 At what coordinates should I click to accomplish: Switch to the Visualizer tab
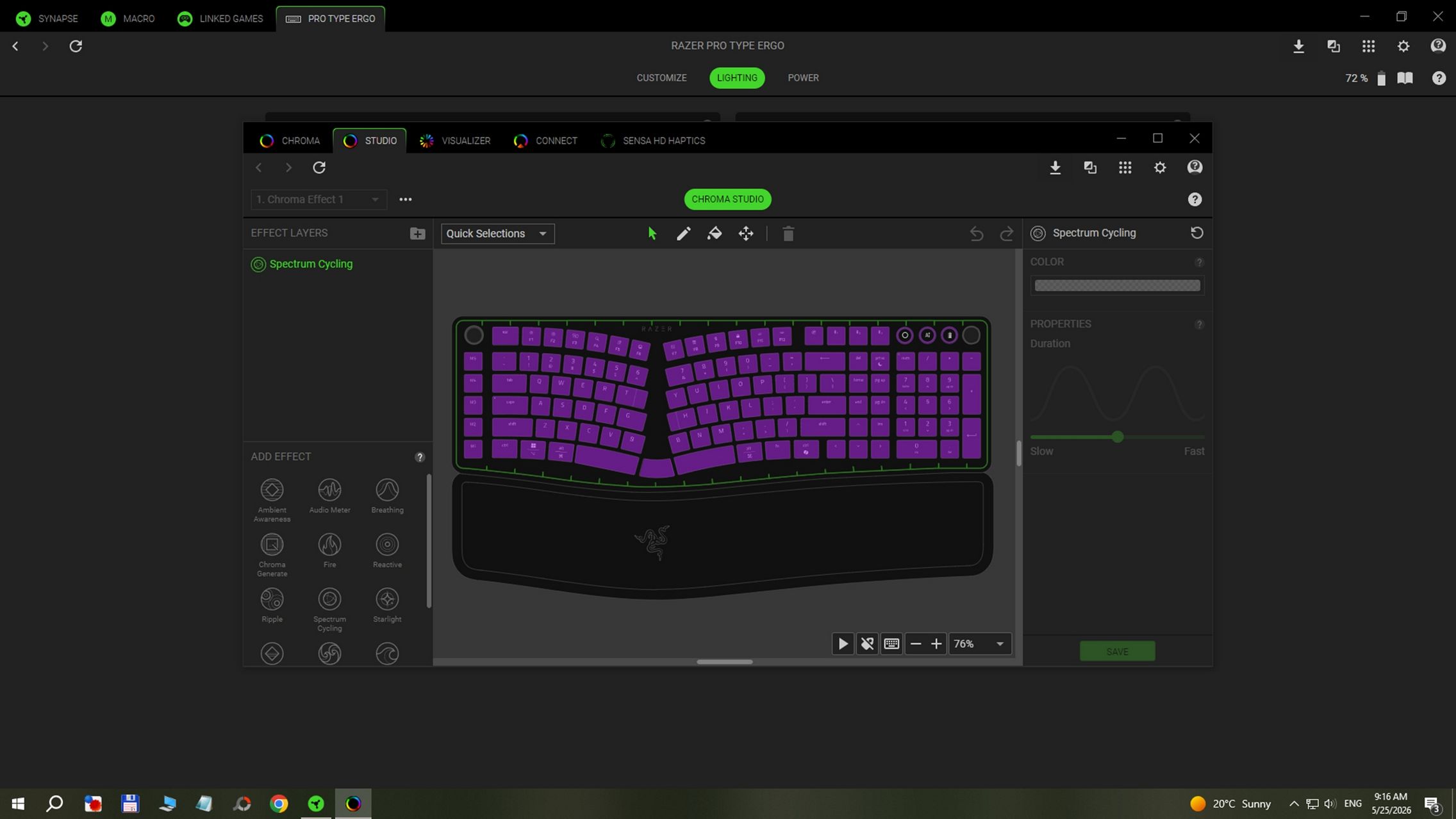[x=455, y=140]
